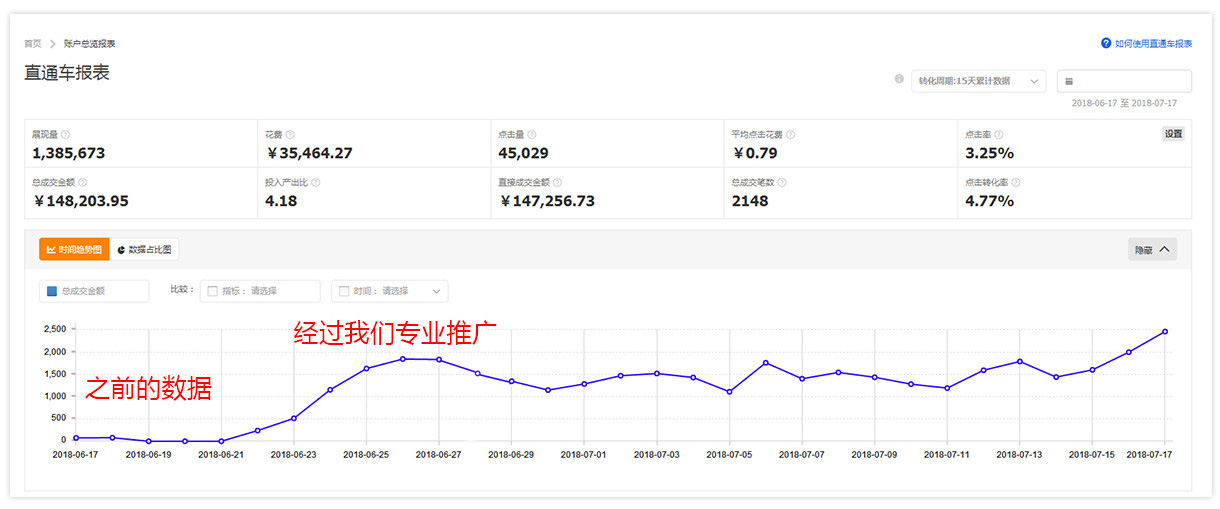Enable the 指标 comparison checkbox
The height and width of the screenshot is (509, 1220).
[212, 291]
